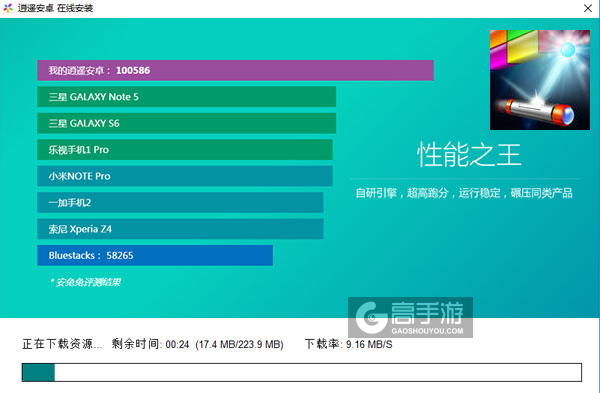Image resolution: width=600 pixels, height=393 pixels.
Task: Click the 逍遥安卓 logo icon in title bar
Action: coord(8,8)
